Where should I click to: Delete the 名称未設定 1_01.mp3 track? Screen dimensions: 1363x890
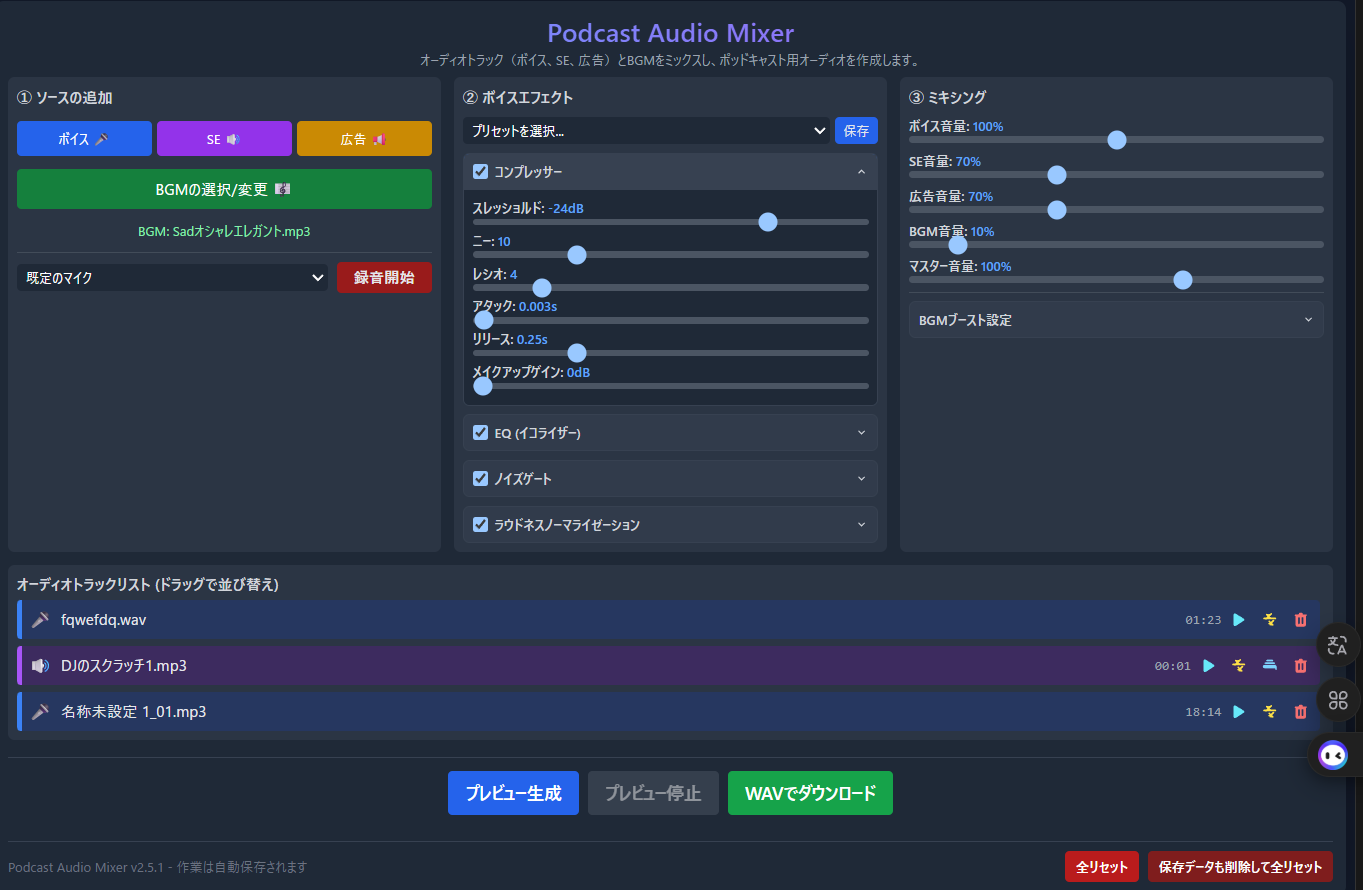click(x=1300, y=712)
